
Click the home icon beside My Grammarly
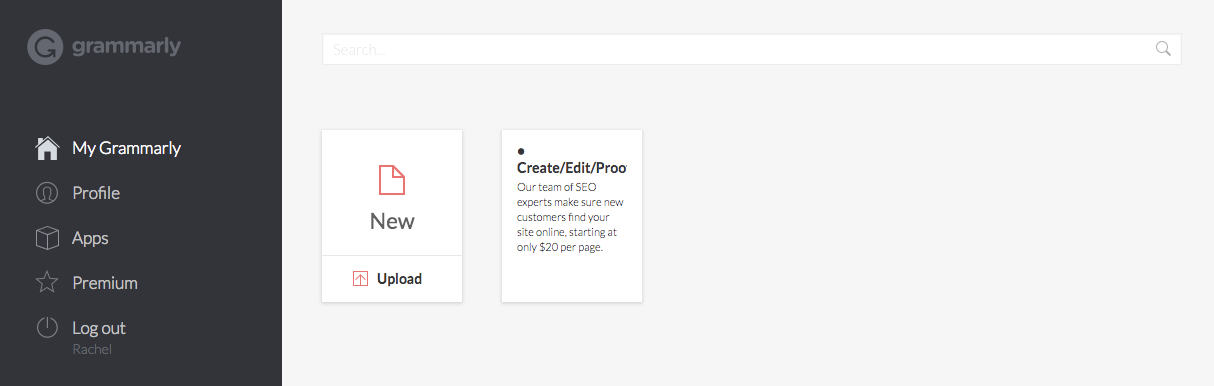point(47,148)
